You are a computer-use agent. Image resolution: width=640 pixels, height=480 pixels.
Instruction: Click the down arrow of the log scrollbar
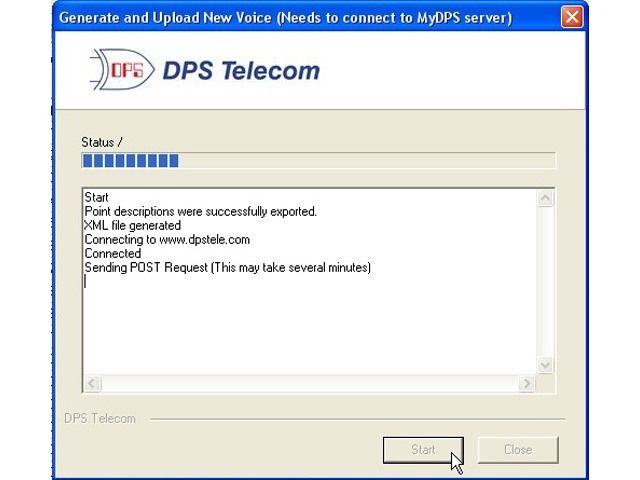point(546,364)
